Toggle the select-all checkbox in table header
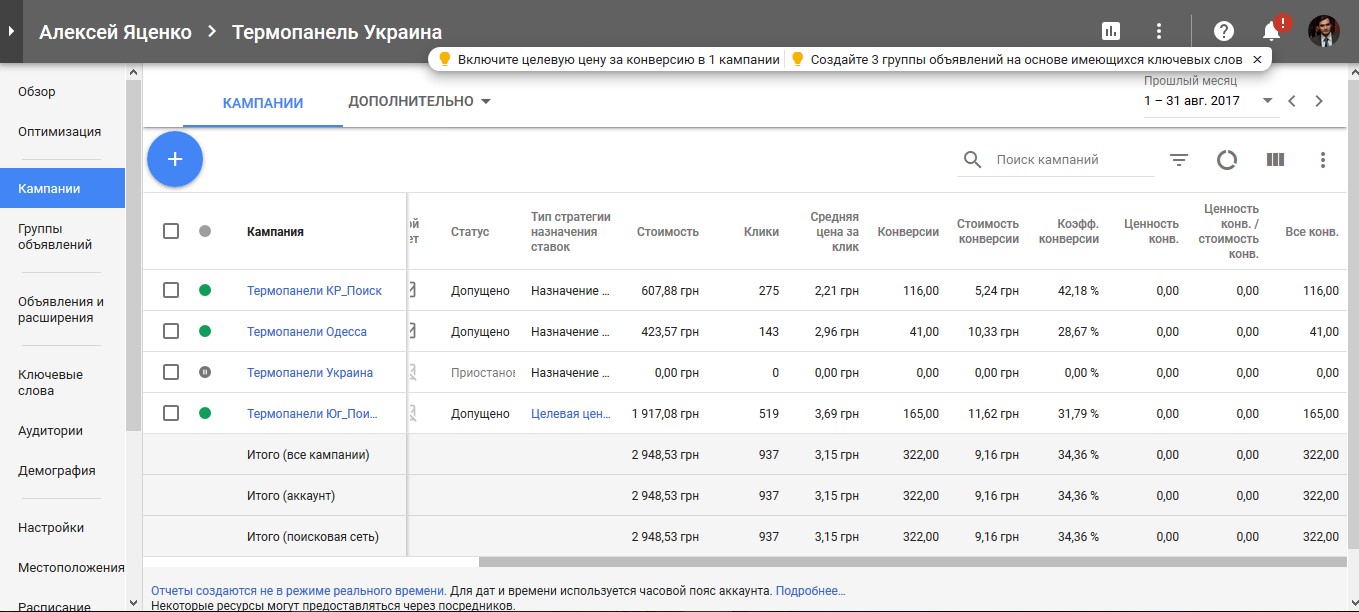Screen dimensions: 1359x612 click(171, 231)
